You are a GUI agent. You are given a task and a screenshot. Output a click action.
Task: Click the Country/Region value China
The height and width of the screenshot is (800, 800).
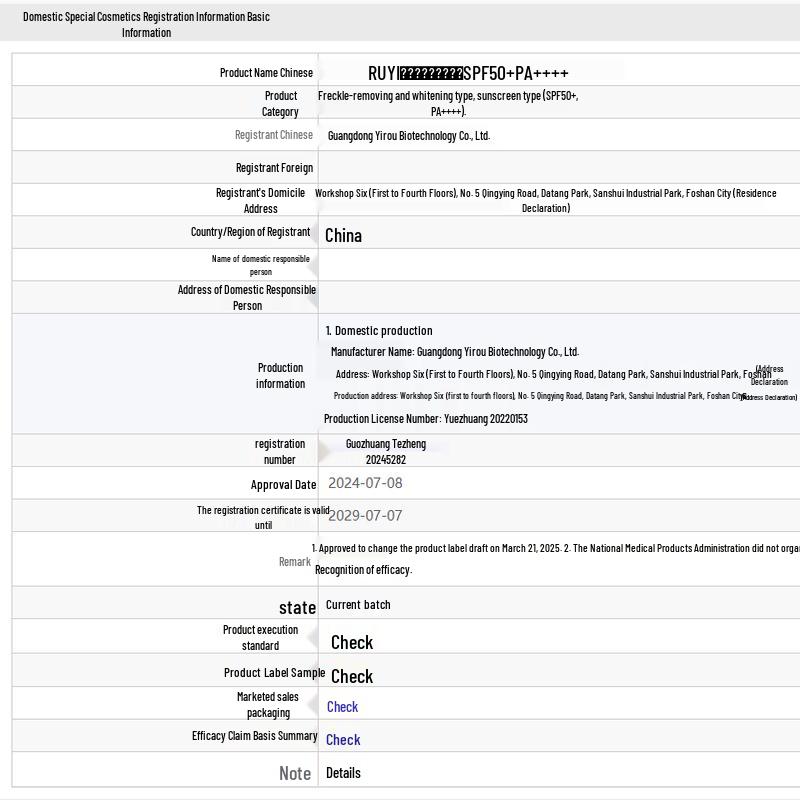(343, 235)
